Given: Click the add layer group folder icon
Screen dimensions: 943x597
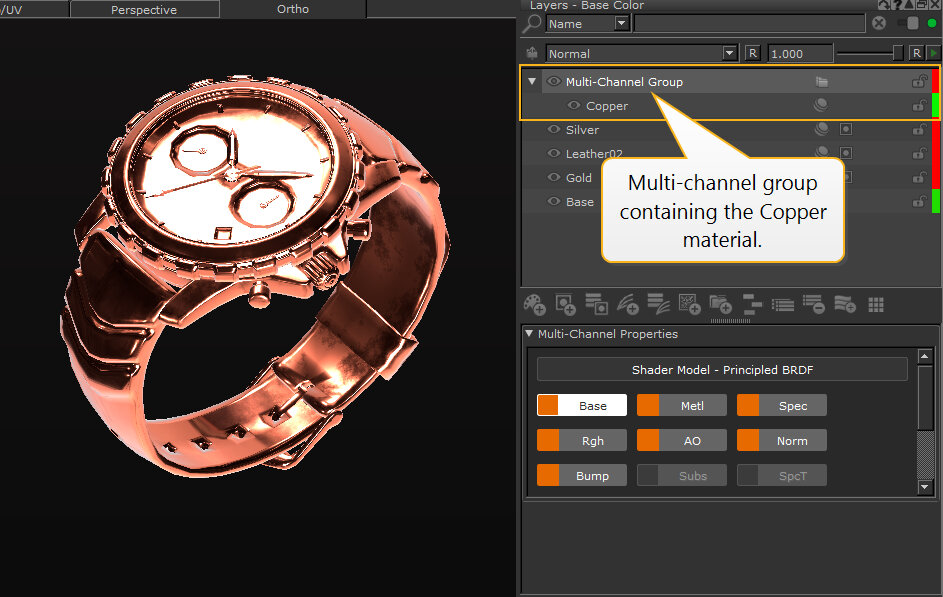Looking at the screenshot, I should point(720,304).
